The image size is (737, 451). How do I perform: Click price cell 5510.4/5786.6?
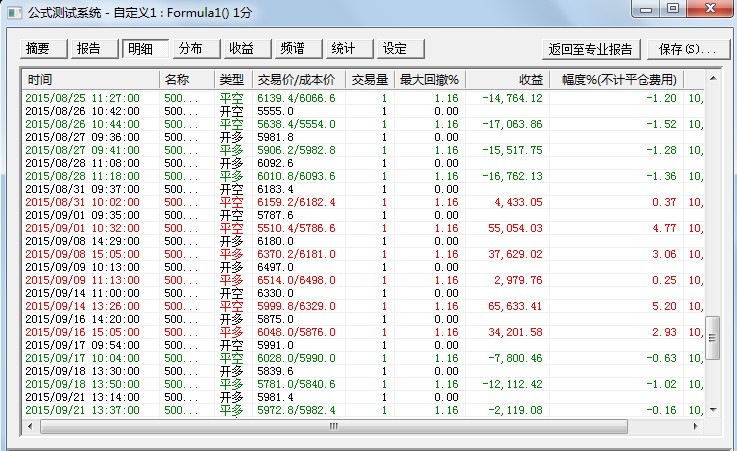tap(296, 228)
